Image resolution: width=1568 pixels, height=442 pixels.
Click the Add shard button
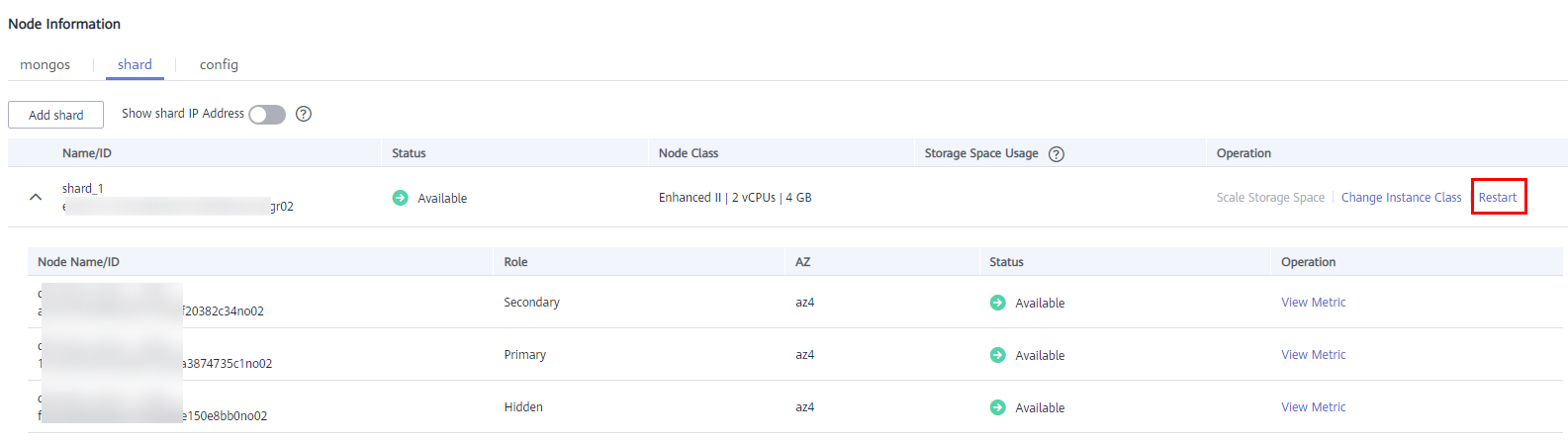[56, 115]
